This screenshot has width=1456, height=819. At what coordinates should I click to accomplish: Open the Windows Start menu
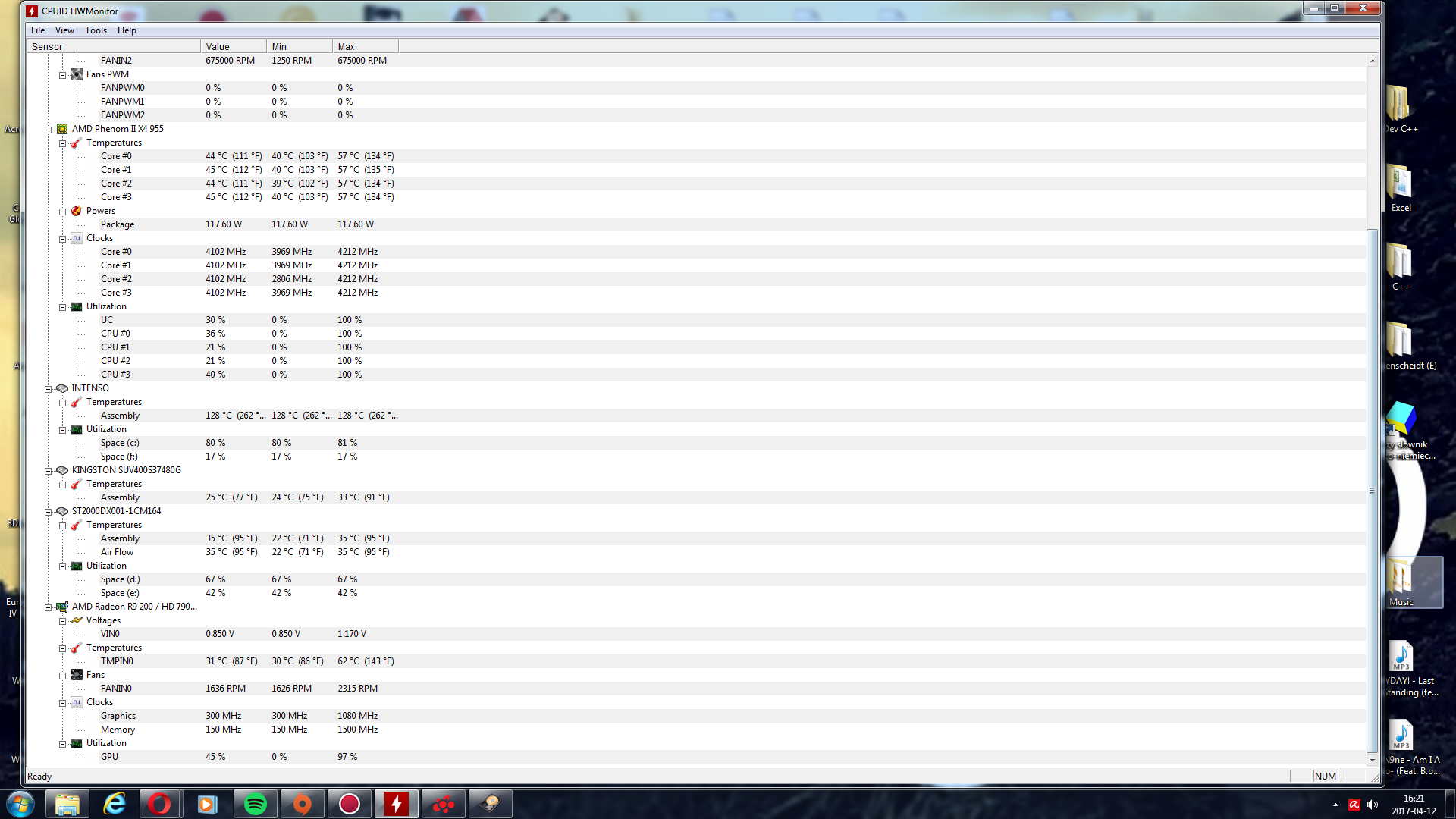[20, 804]
